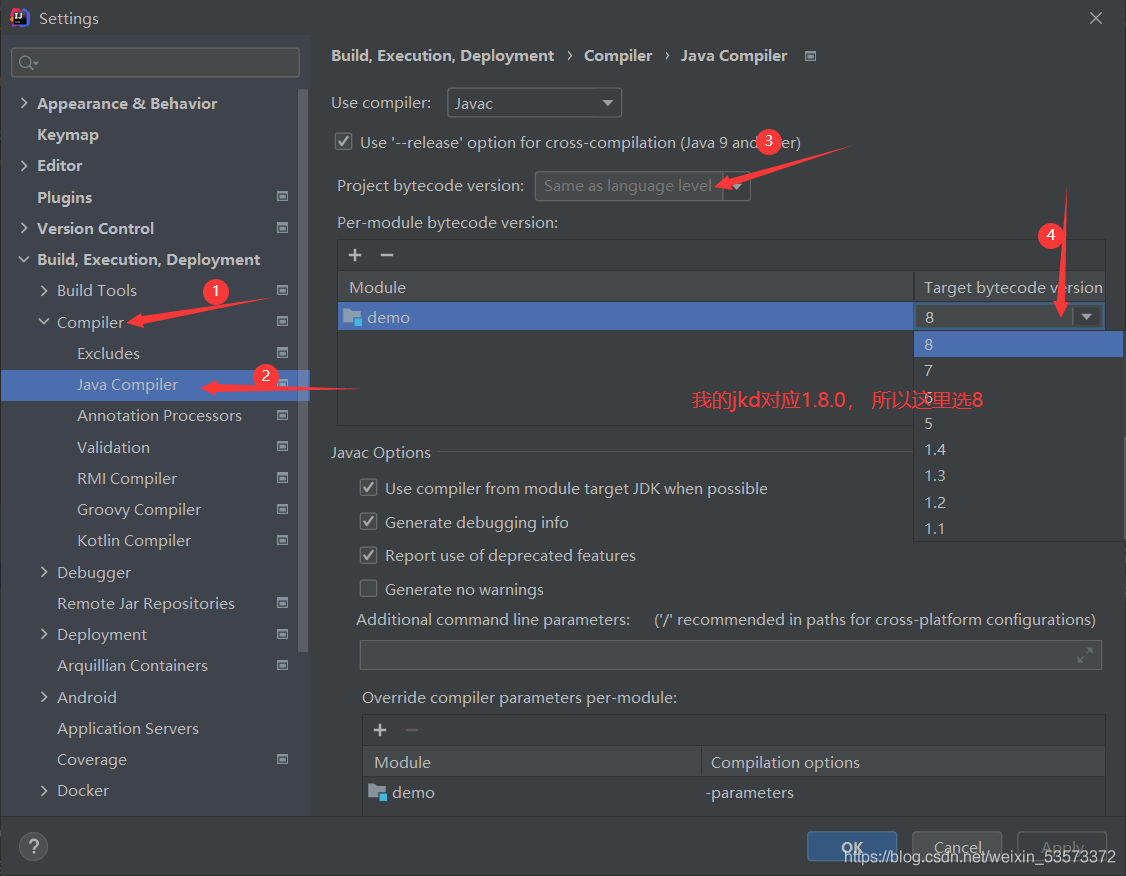Collapse Build, Execution, Deployment section
The height and width of the screenshot is (876, 1126).
coord(24,259)
